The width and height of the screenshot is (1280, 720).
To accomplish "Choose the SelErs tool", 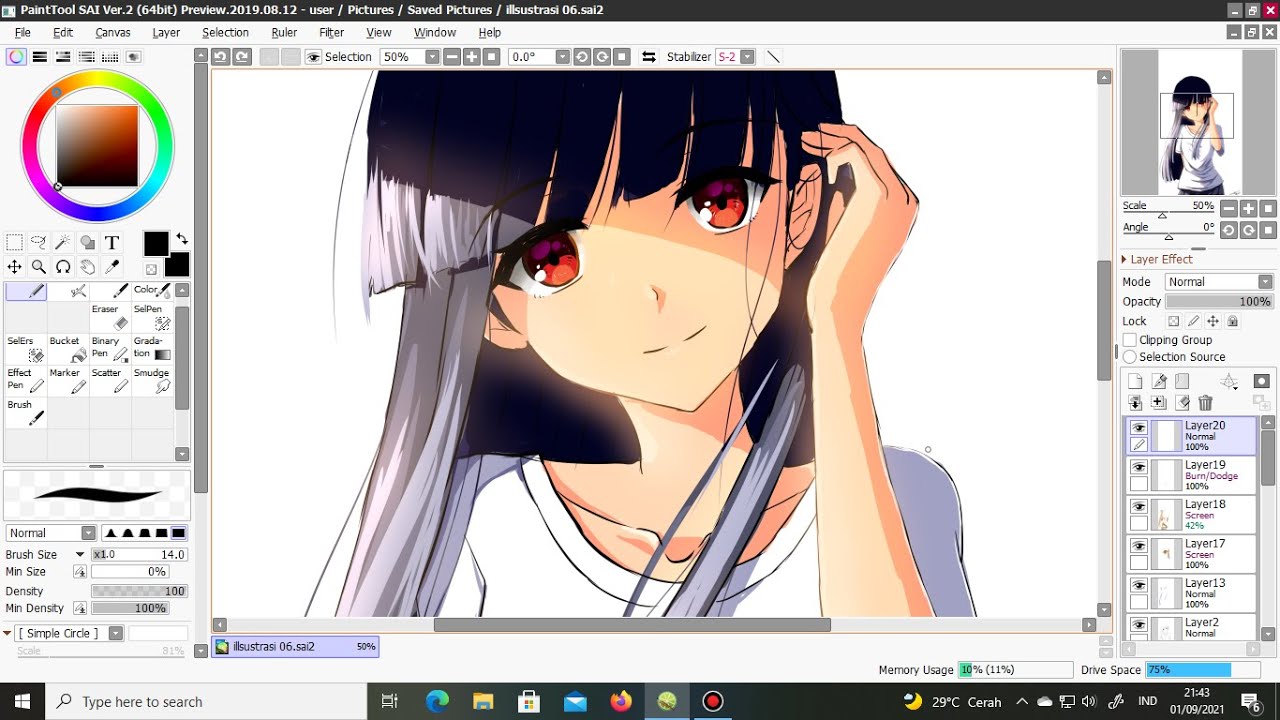I will [x=26, y=349].
